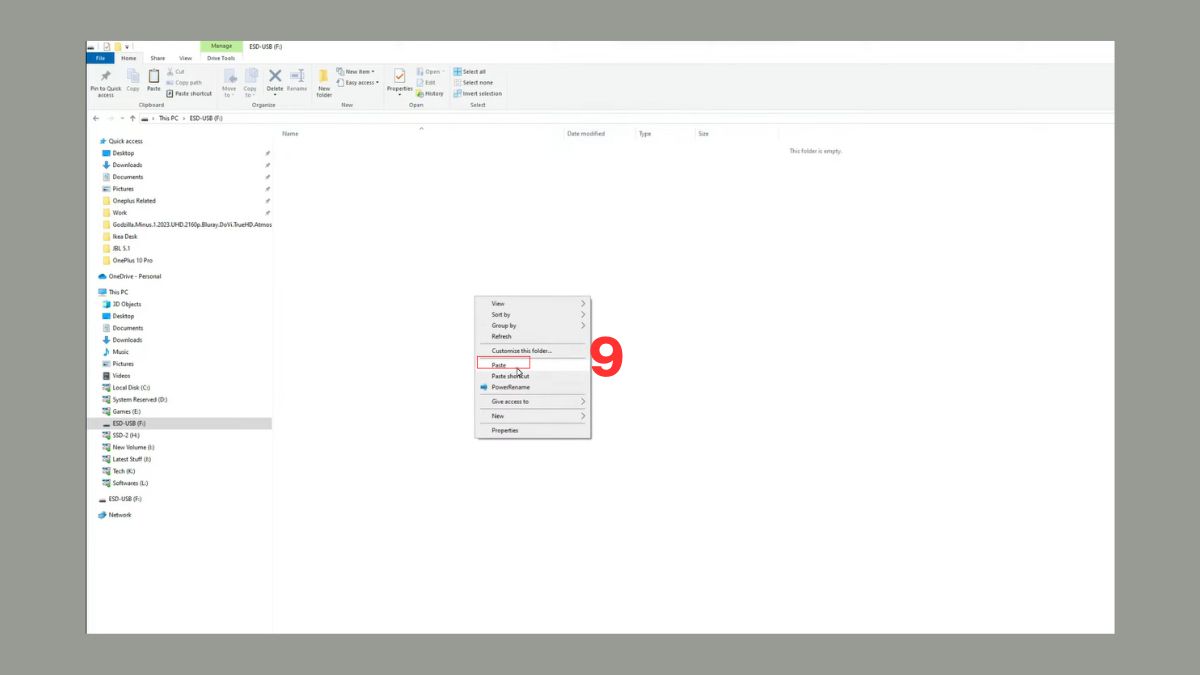Screen dimensions: 1200x675
Task: Click Select all in the Select group
Action: pos(472,71)
